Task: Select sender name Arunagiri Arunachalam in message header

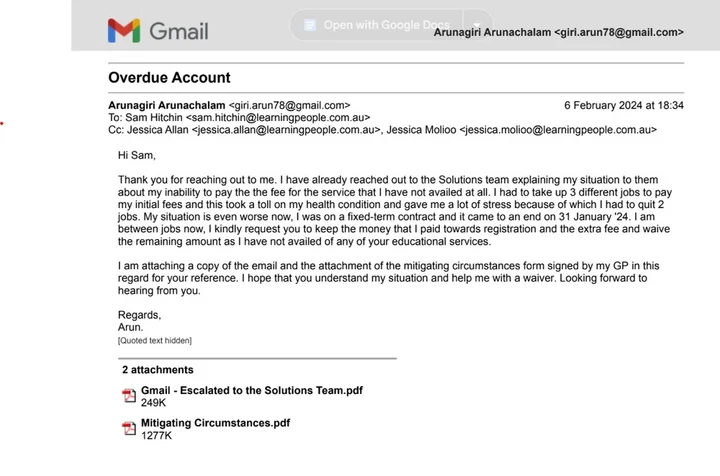Action: (x=167, y=105)
